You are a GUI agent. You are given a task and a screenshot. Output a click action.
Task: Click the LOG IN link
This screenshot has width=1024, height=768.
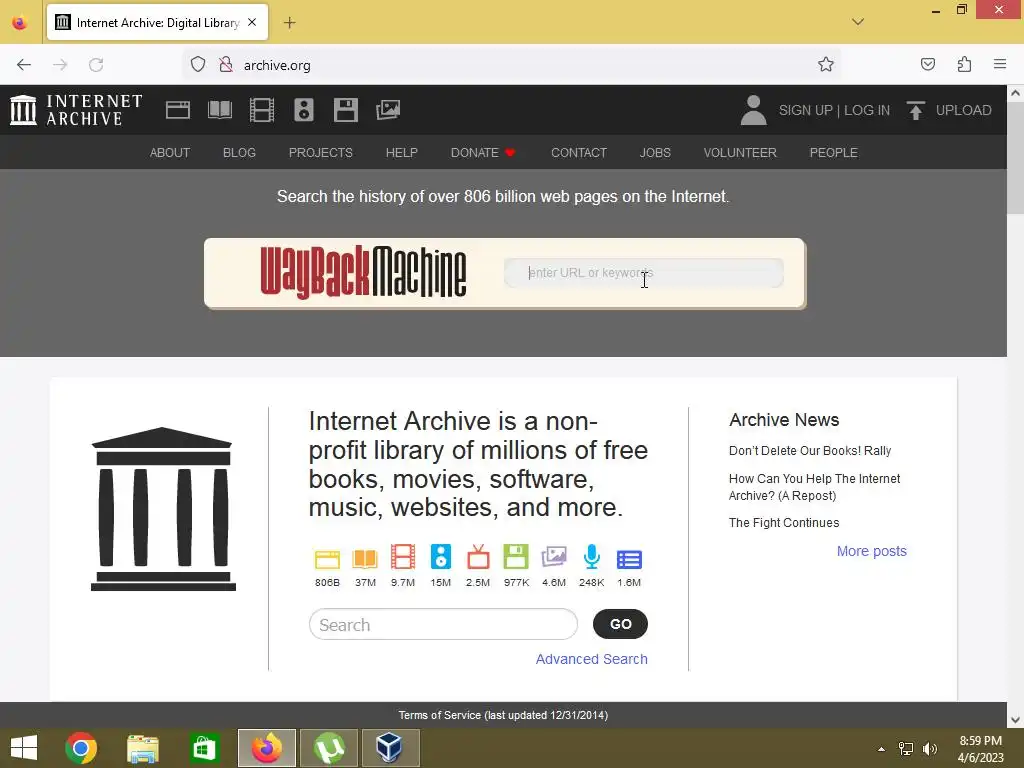(x=867, y=110)
